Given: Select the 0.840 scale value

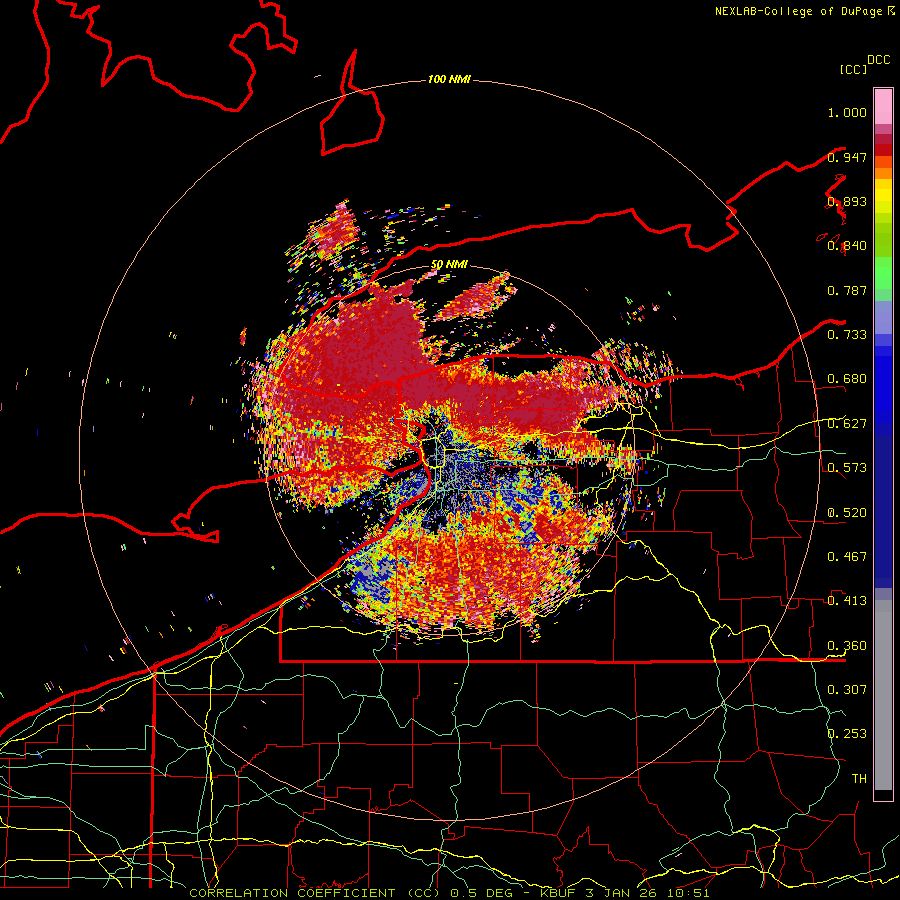Looking at the screenshot, I should (847, 246).
